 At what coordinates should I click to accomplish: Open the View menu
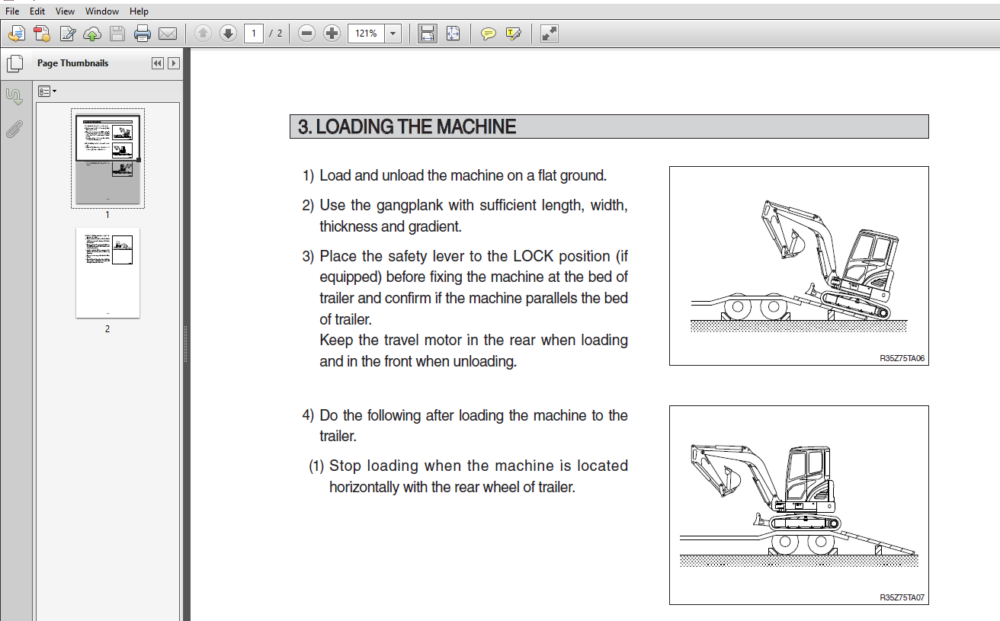tap(64, 11)
